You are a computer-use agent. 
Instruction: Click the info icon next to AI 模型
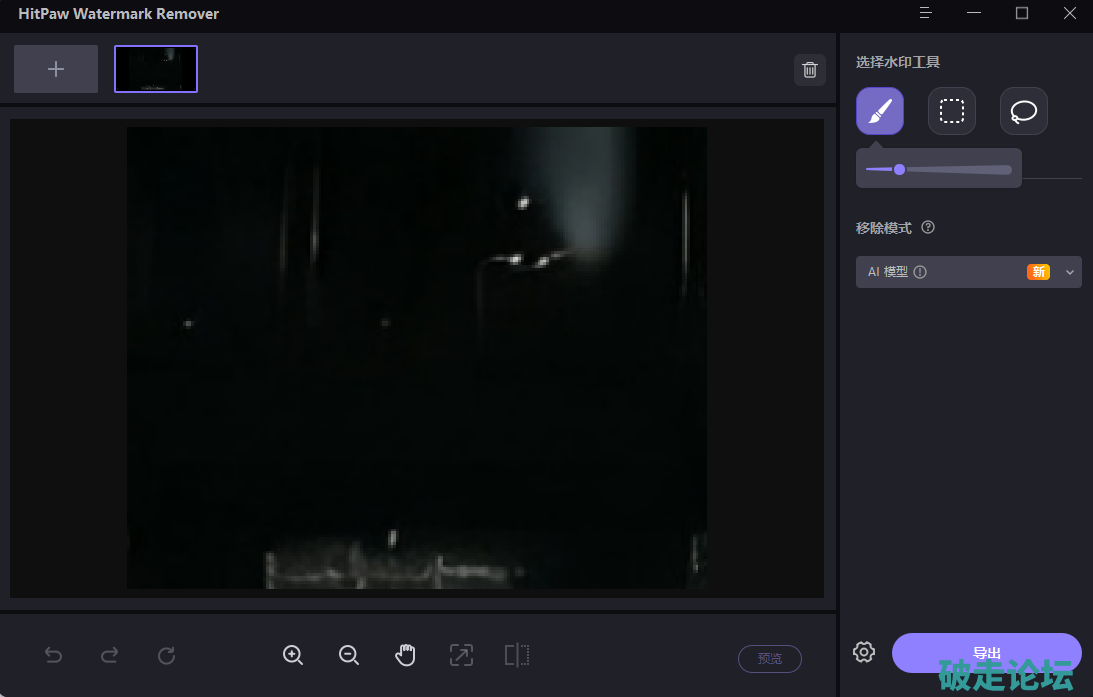(920, 272)
